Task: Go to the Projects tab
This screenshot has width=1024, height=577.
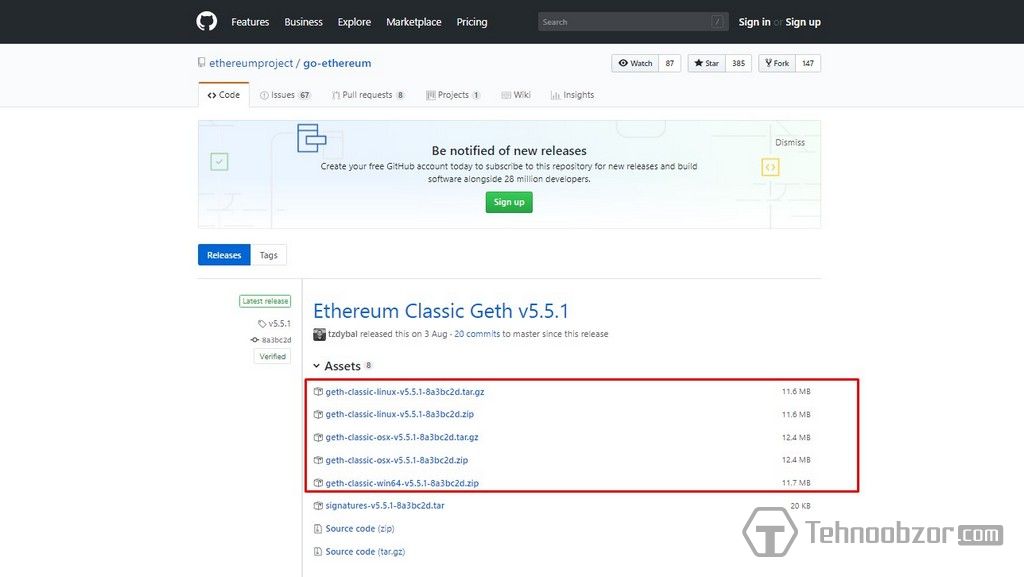Action: coord(453,95)
